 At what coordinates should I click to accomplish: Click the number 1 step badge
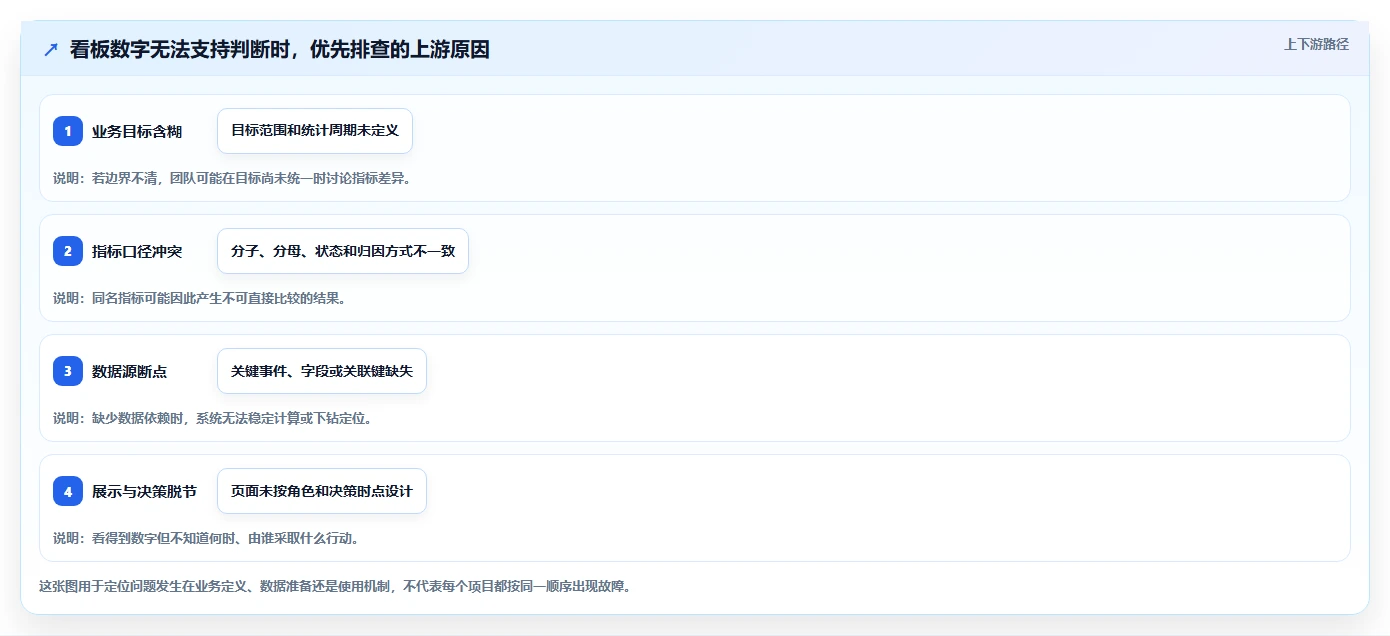(68, 131)
